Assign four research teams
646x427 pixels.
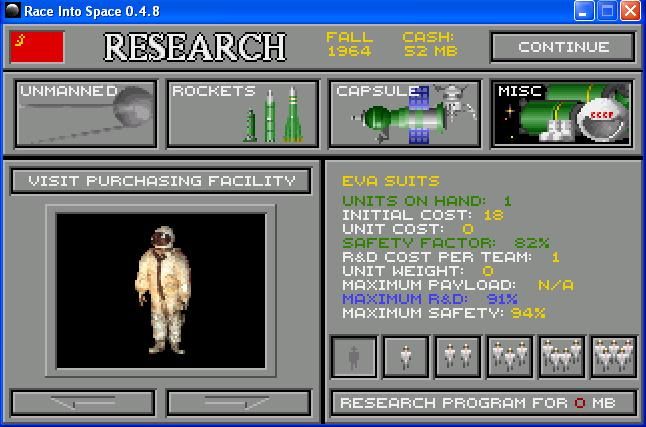pyautogui.click(x=562, y=357)
